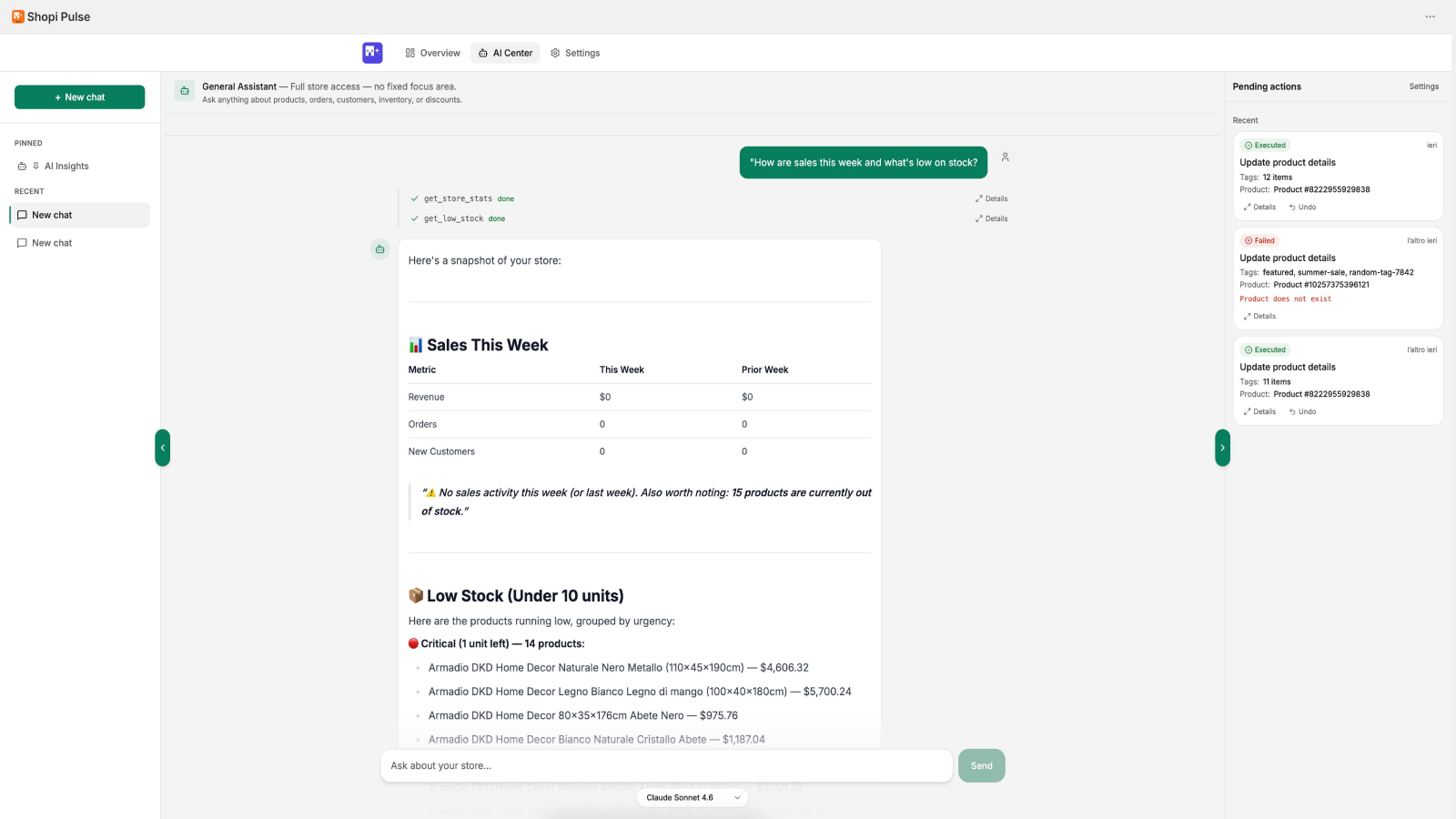Click the Armadio Legno Bianco Legno di mango line
This screenshot has height=819, width=1456.
640,692
